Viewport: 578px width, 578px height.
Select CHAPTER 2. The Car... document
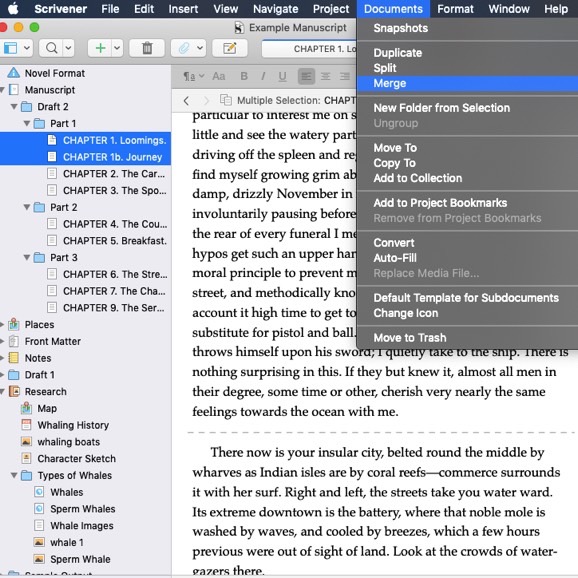pos(85,174)
